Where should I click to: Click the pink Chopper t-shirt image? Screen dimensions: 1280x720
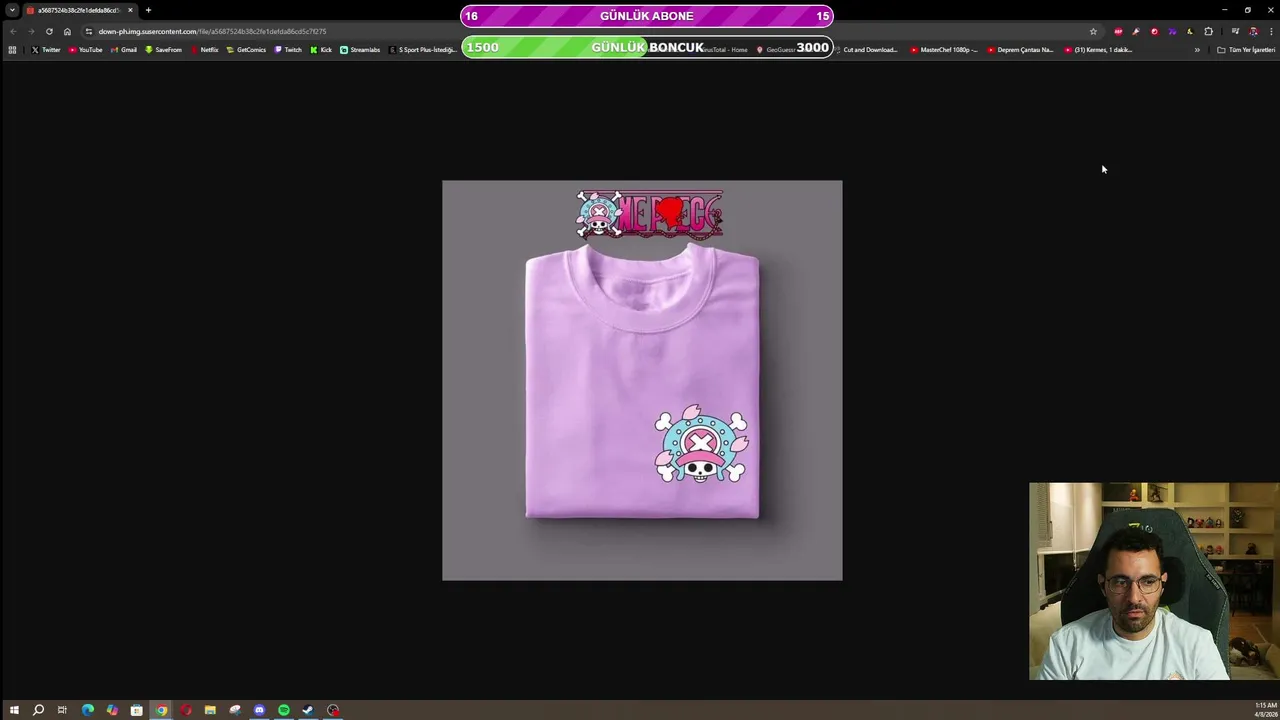[642, 380]
